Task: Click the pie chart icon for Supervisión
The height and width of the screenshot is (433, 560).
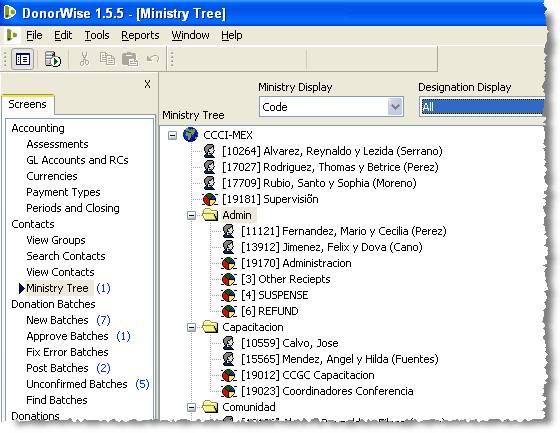Action: click(x=210, y=199)
